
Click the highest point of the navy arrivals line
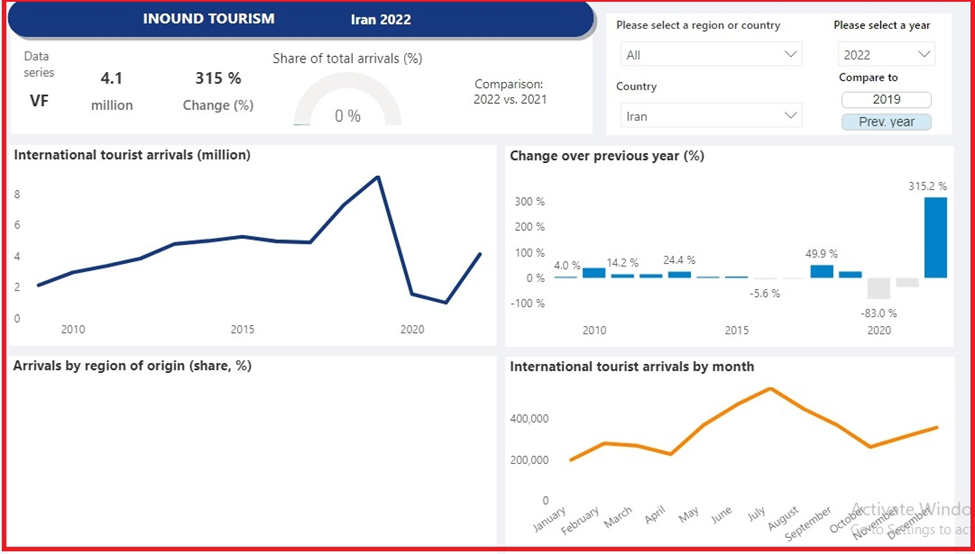[x=377, y=177]
